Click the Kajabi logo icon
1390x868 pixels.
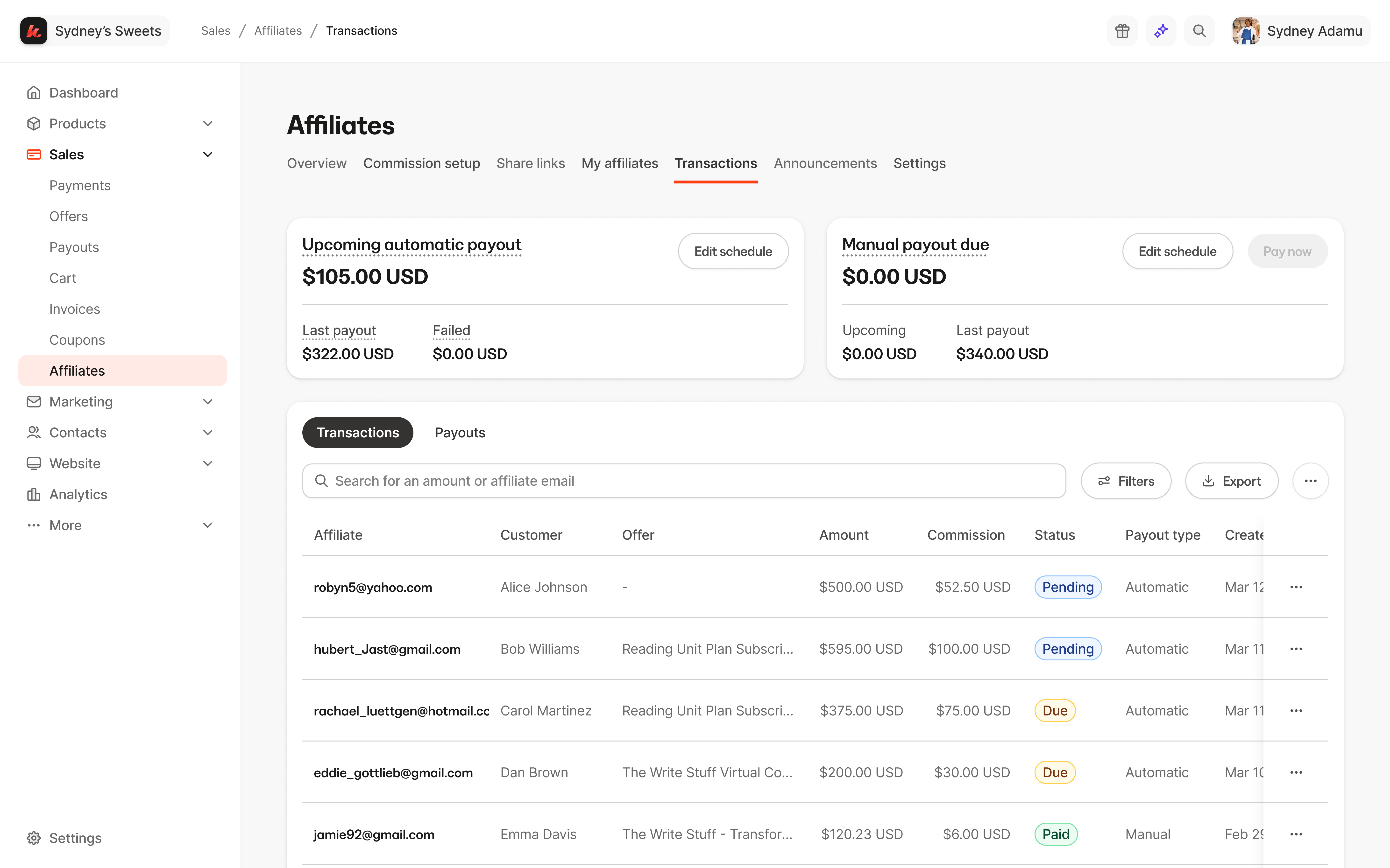tap(34, 31)
